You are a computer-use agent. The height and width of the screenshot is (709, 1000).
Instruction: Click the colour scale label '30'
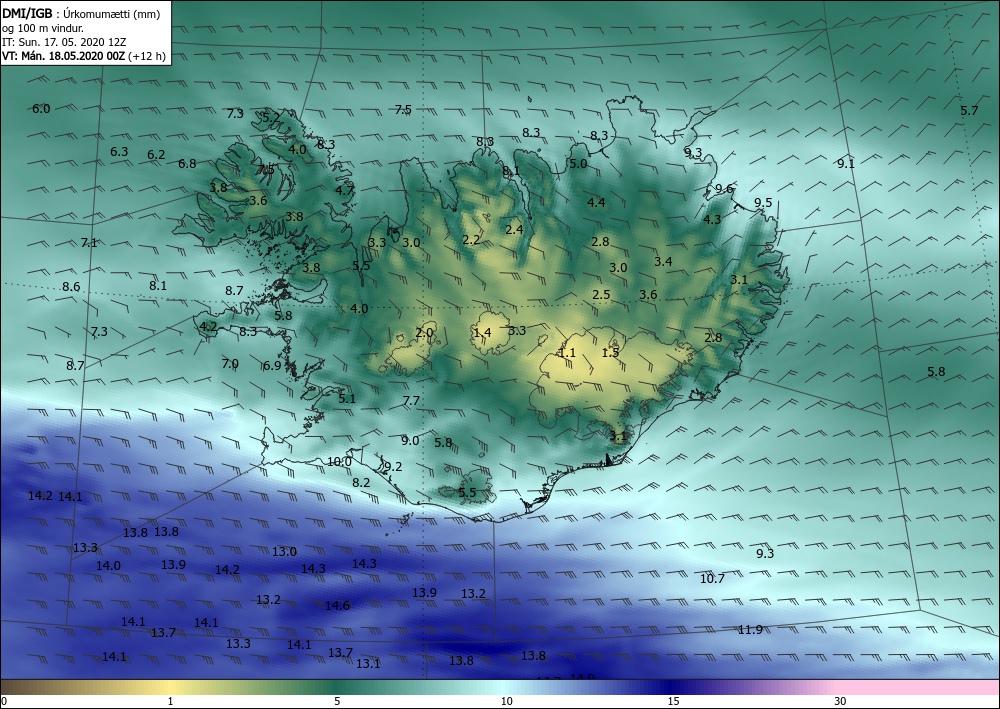tap(840, 702)
